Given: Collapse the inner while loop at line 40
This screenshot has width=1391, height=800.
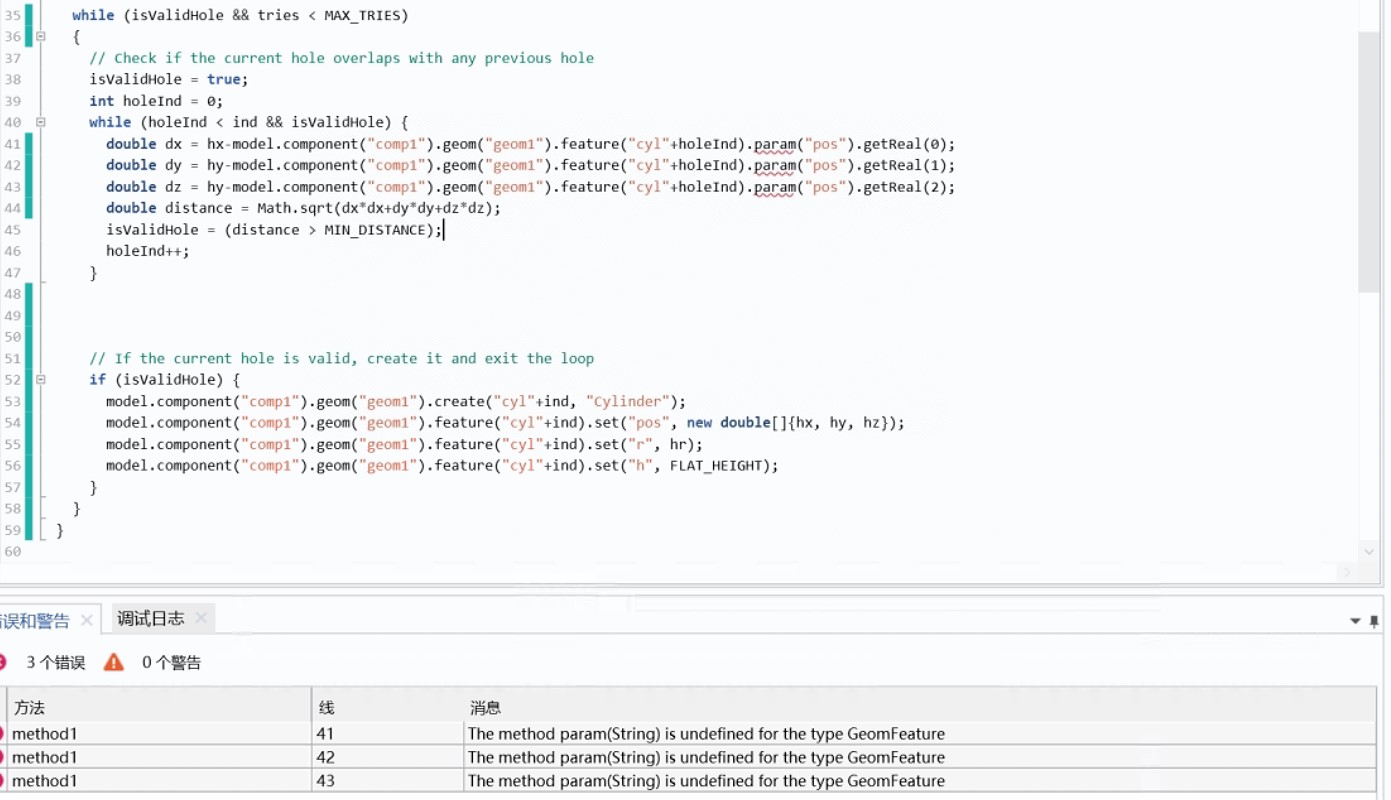Looking at the screenshot, I should 41,122.
